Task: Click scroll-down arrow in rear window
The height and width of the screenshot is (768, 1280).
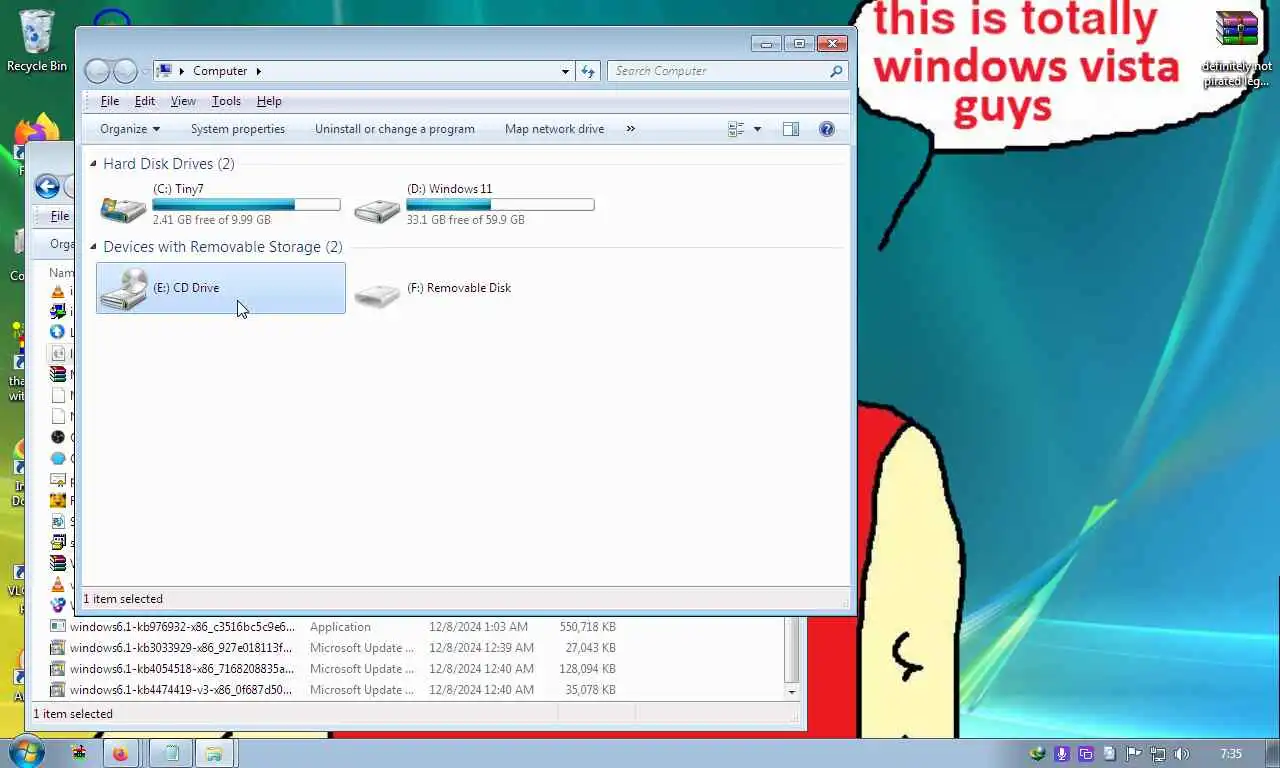Action: point(792,691)
